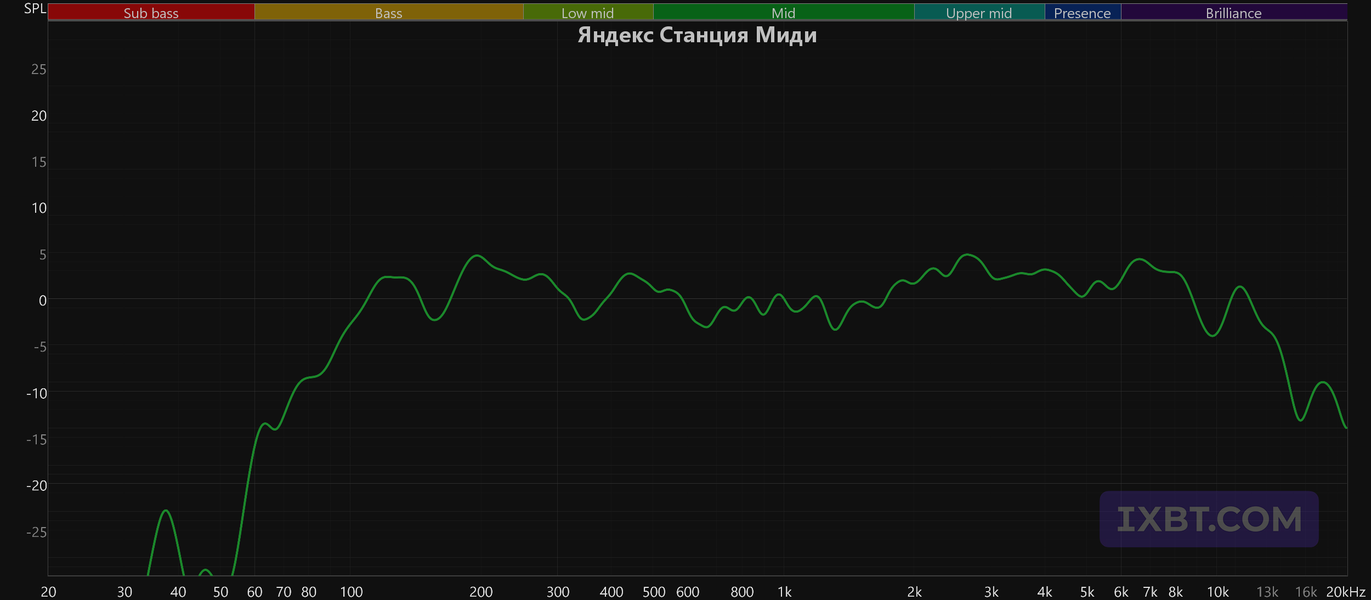Click the 20kHz frequency tick label
This screenshot has width=1371, height=600.
[x=1345, y=591]
